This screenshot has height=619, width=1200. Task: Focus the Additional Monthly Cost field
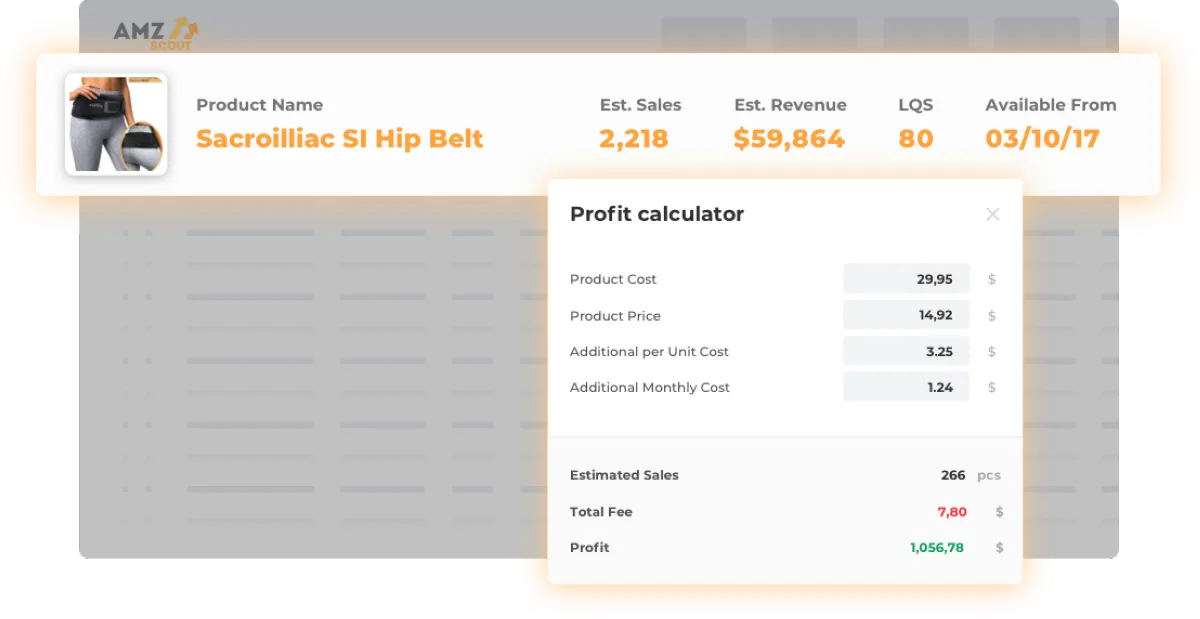(906, 387)
